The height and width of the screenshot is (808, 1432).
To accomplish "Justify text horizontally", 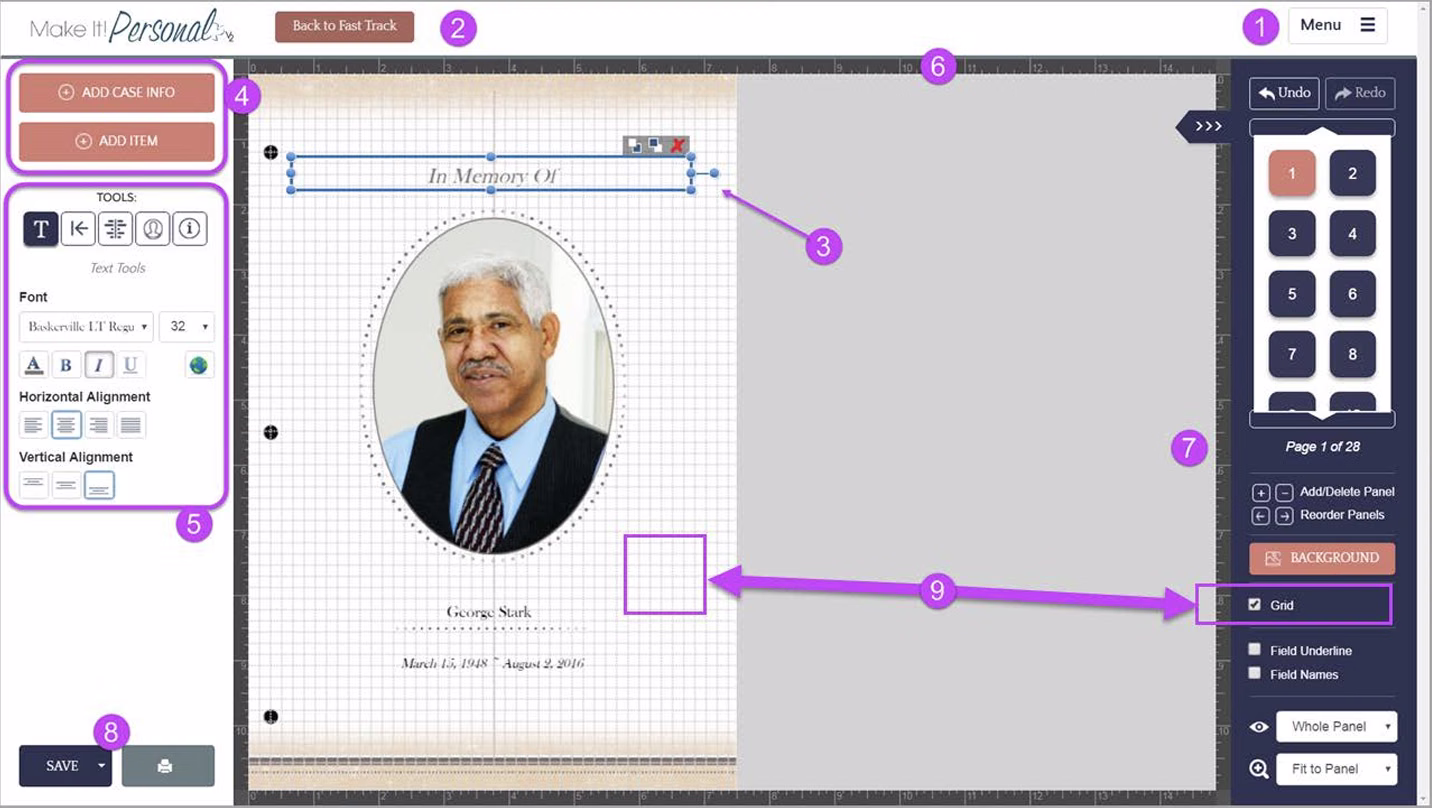I will click(131, 425).
